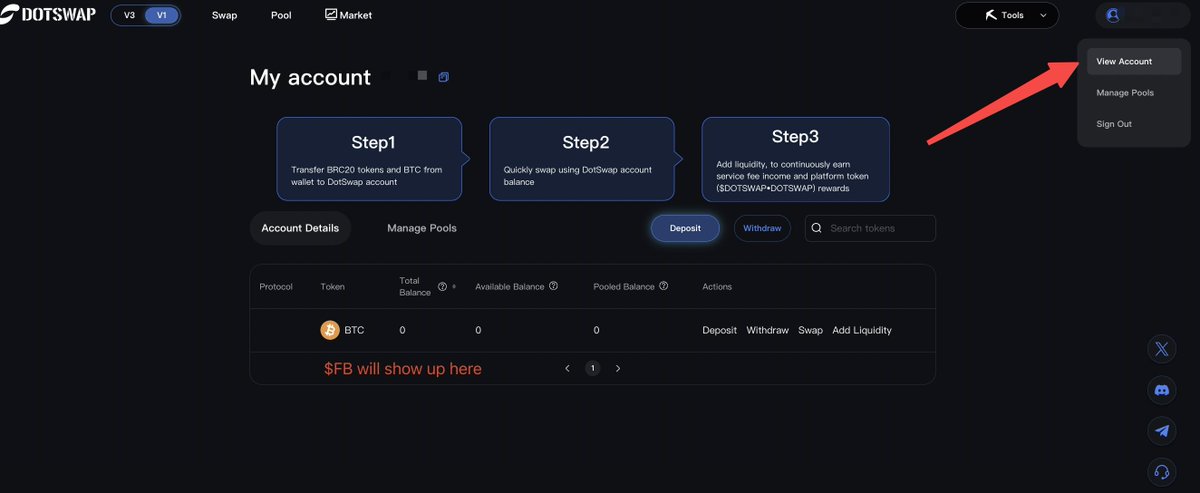Go to the previous page with left chevron
The height and width of the screenshot is (493, 1200).
(567, 368)
